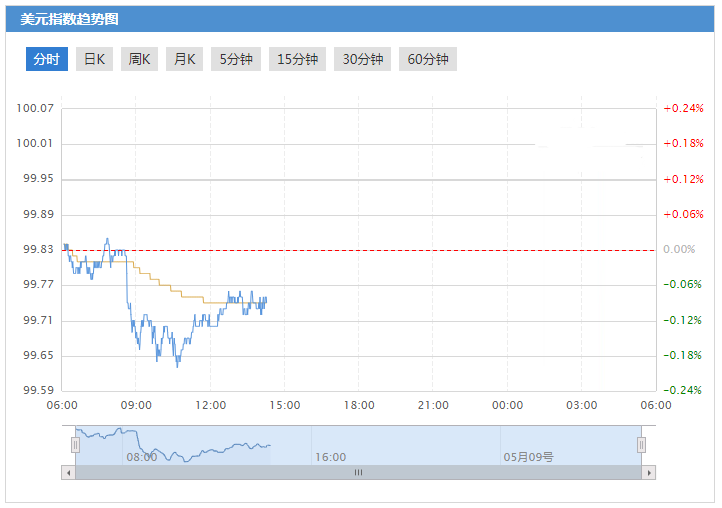The image size is (722, 508).
Task: Open the 月K chart tab
Action: click(x=185, y=59)
